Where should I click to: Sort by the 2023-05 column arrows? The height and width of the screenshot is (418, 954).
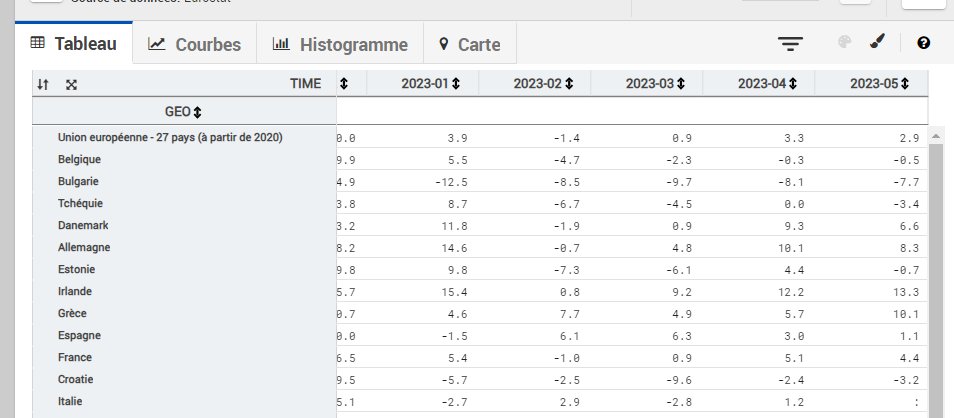click(x=904, y=84)
